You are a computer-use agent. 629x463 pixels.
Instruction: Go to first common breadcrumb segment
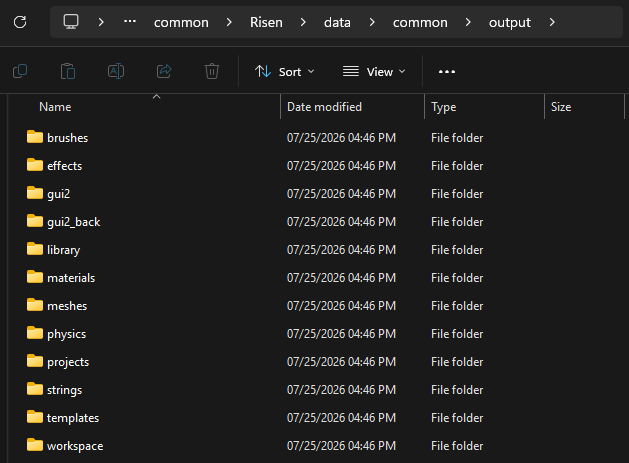[181, 22]
